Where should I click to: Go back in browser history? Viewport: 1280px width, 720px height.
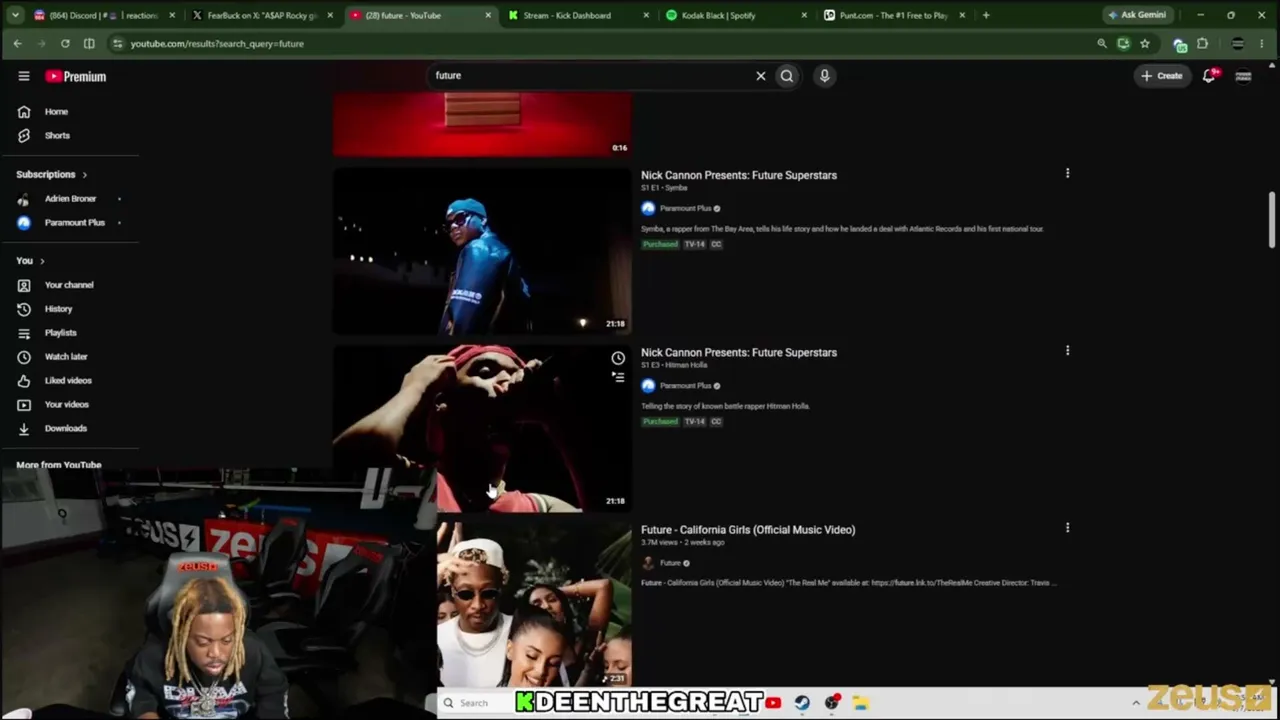[17, 44]
